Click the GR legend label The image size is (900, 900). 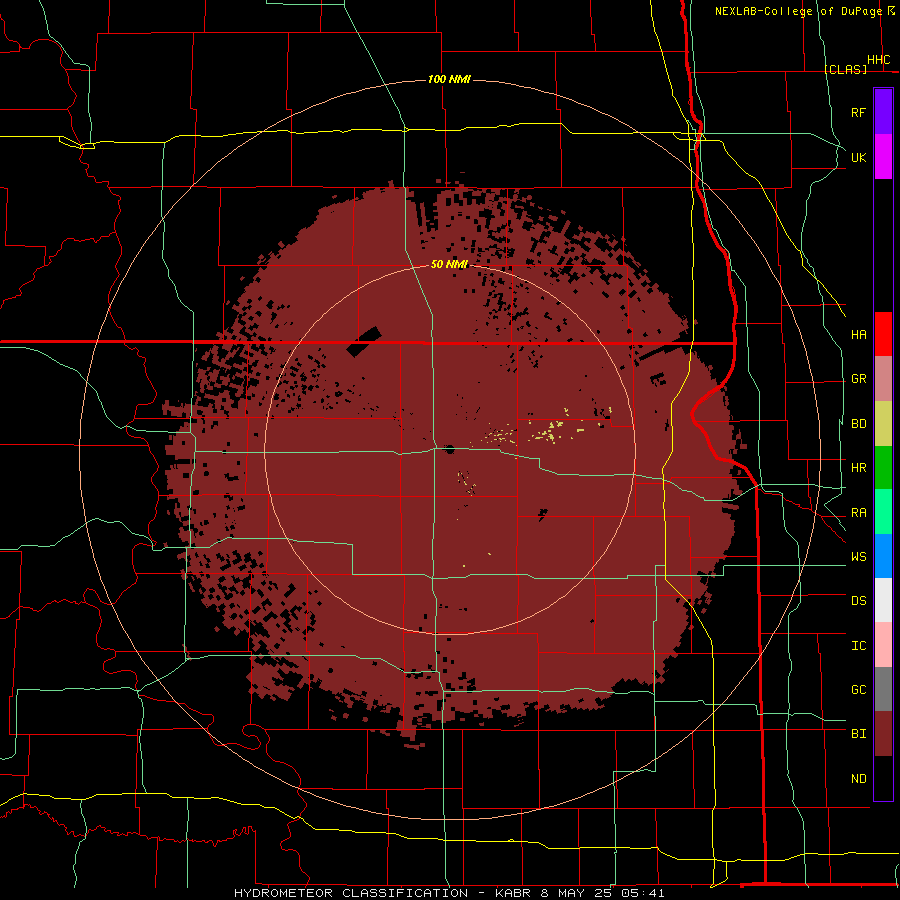click(858, 379)
